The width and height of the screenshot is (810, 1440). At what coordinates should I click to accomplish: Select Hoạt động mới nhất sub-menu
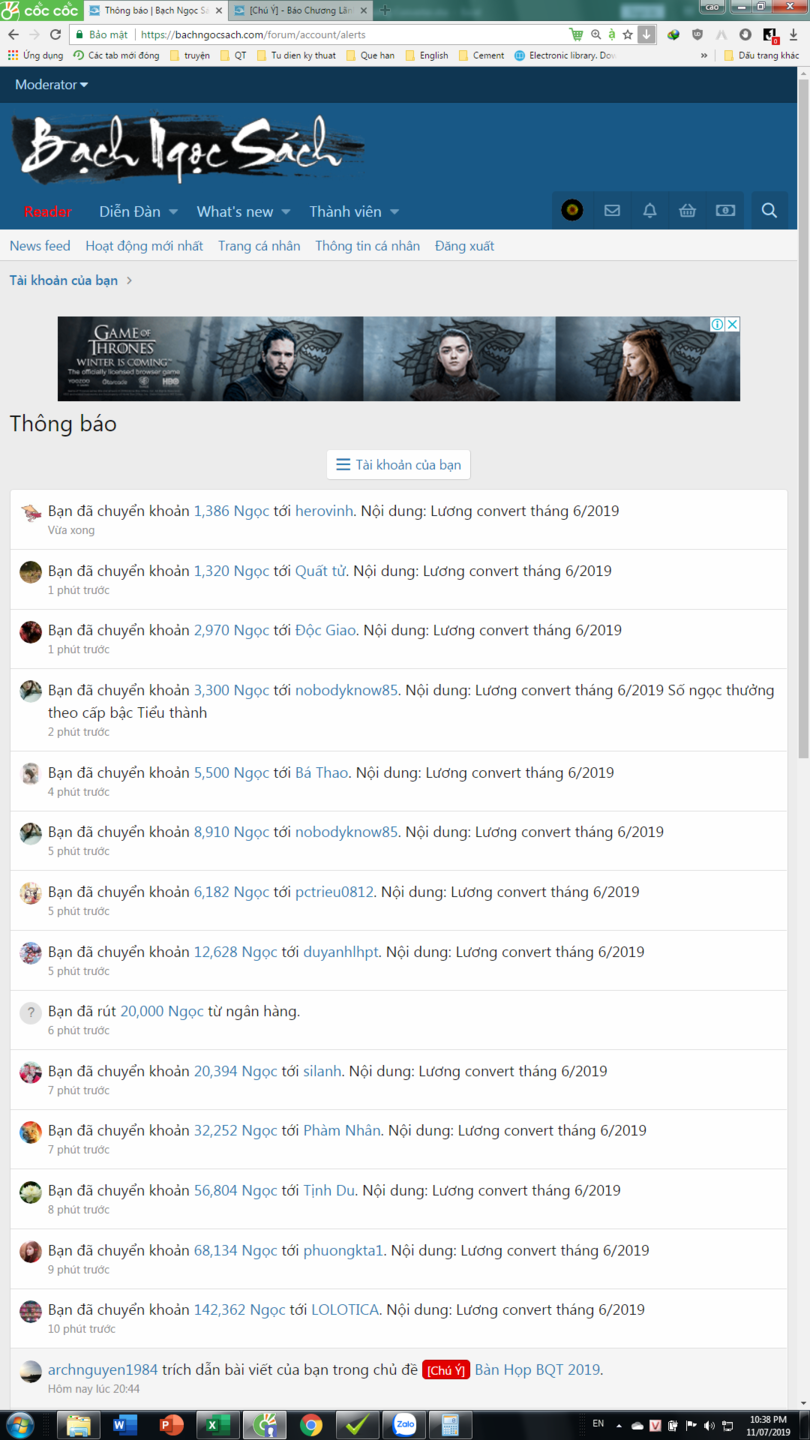pos(144,246)
